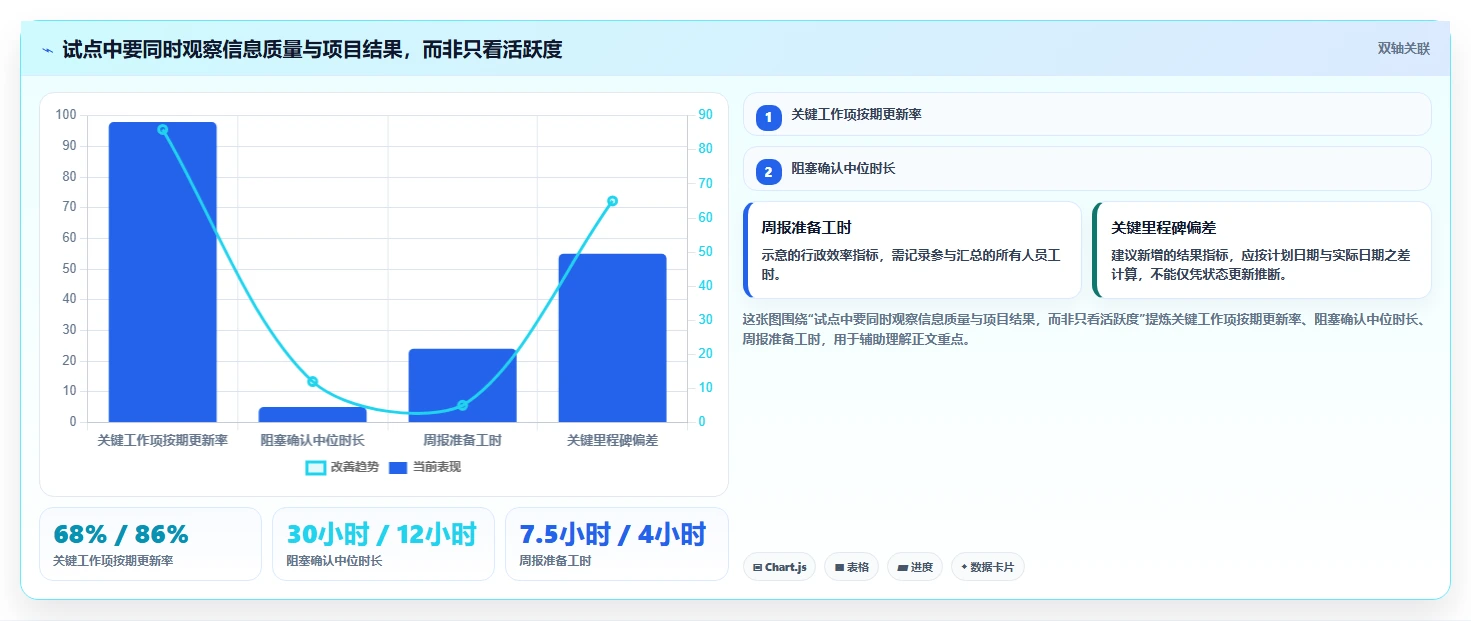Open the 周报准备工时 description card

point(912,250)
